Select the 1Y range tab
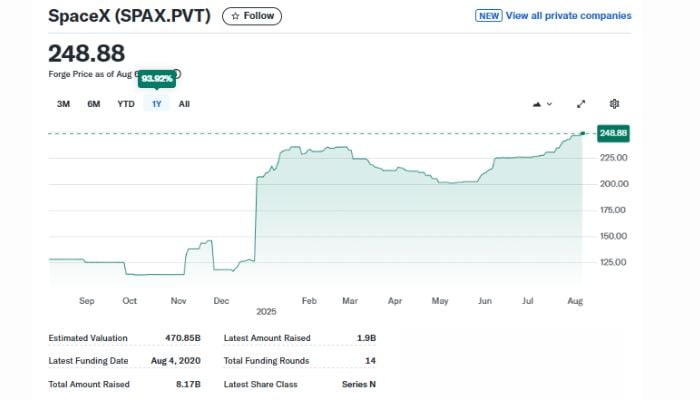 pos(156,104)
